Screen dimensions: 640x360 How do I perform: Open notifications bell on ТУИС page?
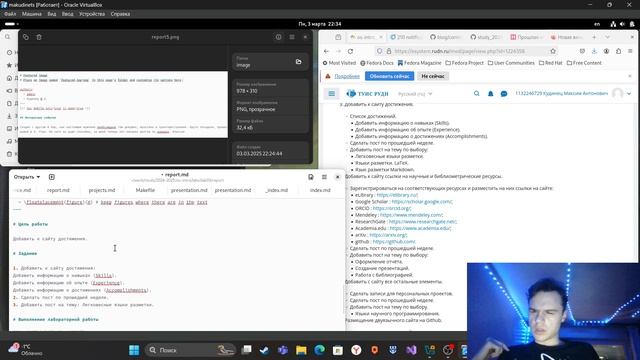(x=491, y=94)
